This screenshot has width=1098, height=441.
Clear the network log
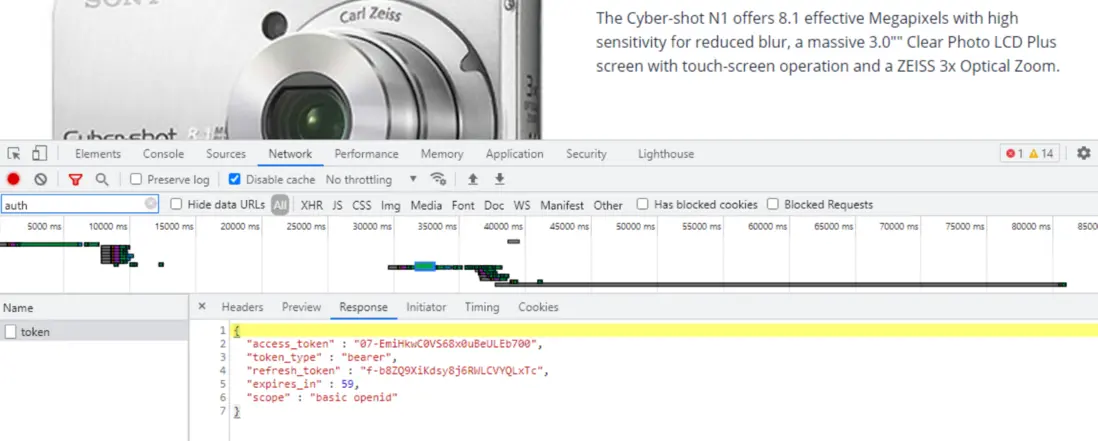(x=41, y=179)
